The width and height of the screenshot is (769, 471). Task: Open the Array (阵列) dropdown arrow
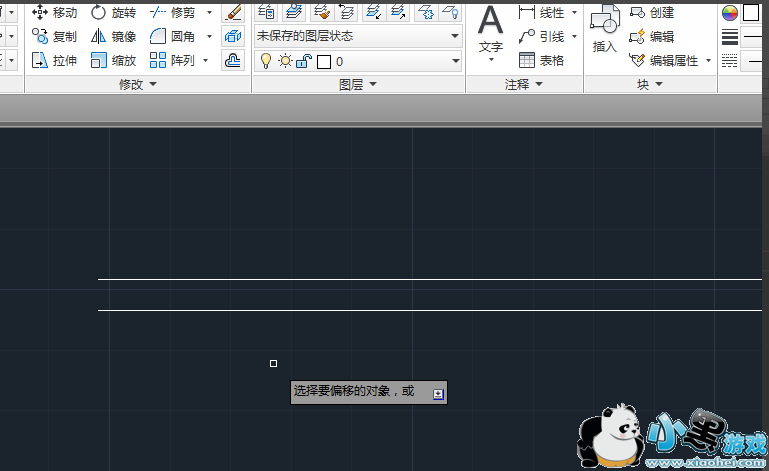pos(206,60)
